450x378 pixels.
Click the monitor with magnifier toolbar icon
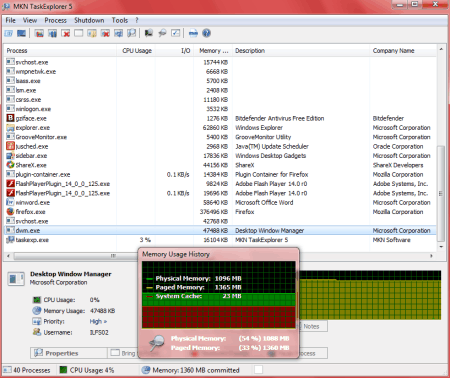[x=148, y=33]
